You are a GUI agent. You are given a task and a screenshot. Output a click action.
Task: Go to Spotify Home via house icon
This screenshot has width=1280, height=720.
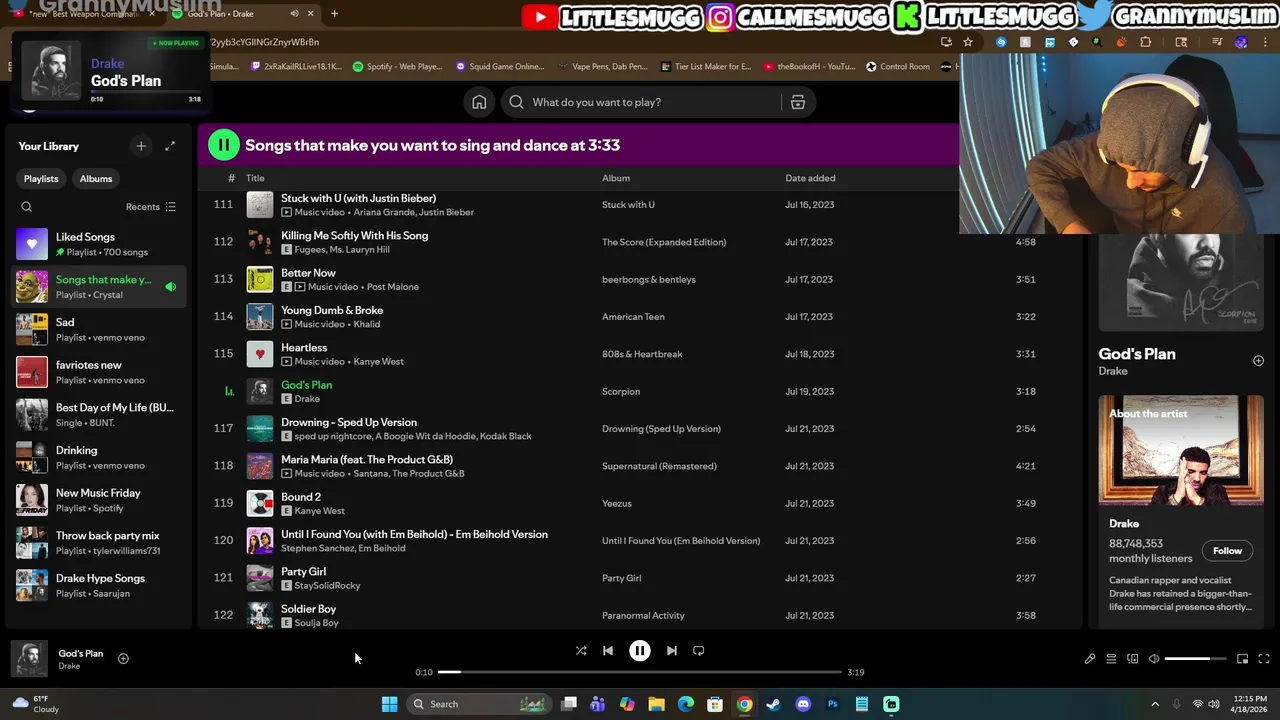click(479, 102)
